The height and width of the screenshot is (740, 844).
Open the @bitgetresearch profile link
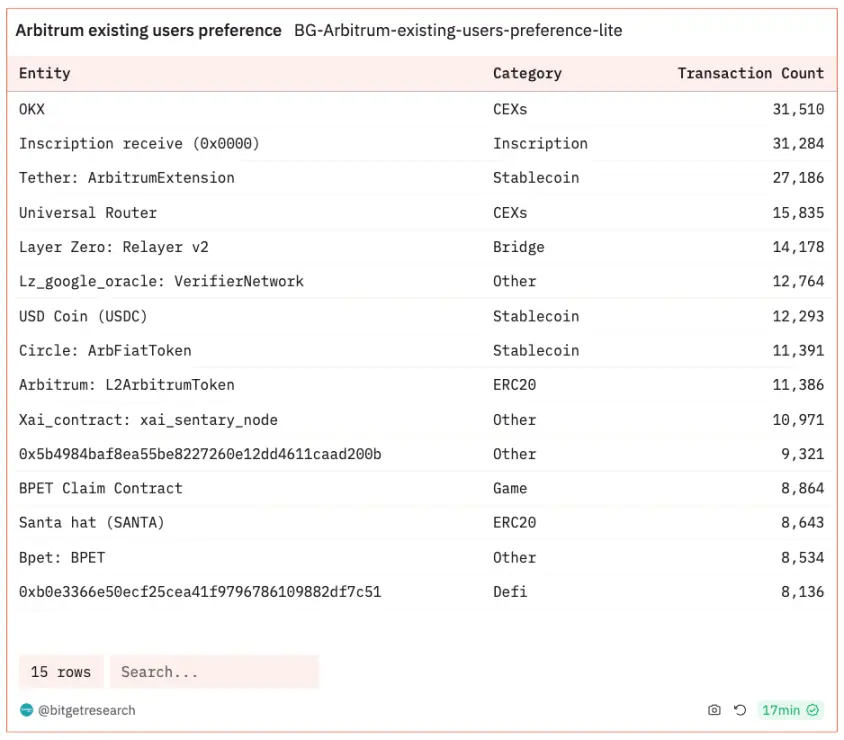click(86, 710)
